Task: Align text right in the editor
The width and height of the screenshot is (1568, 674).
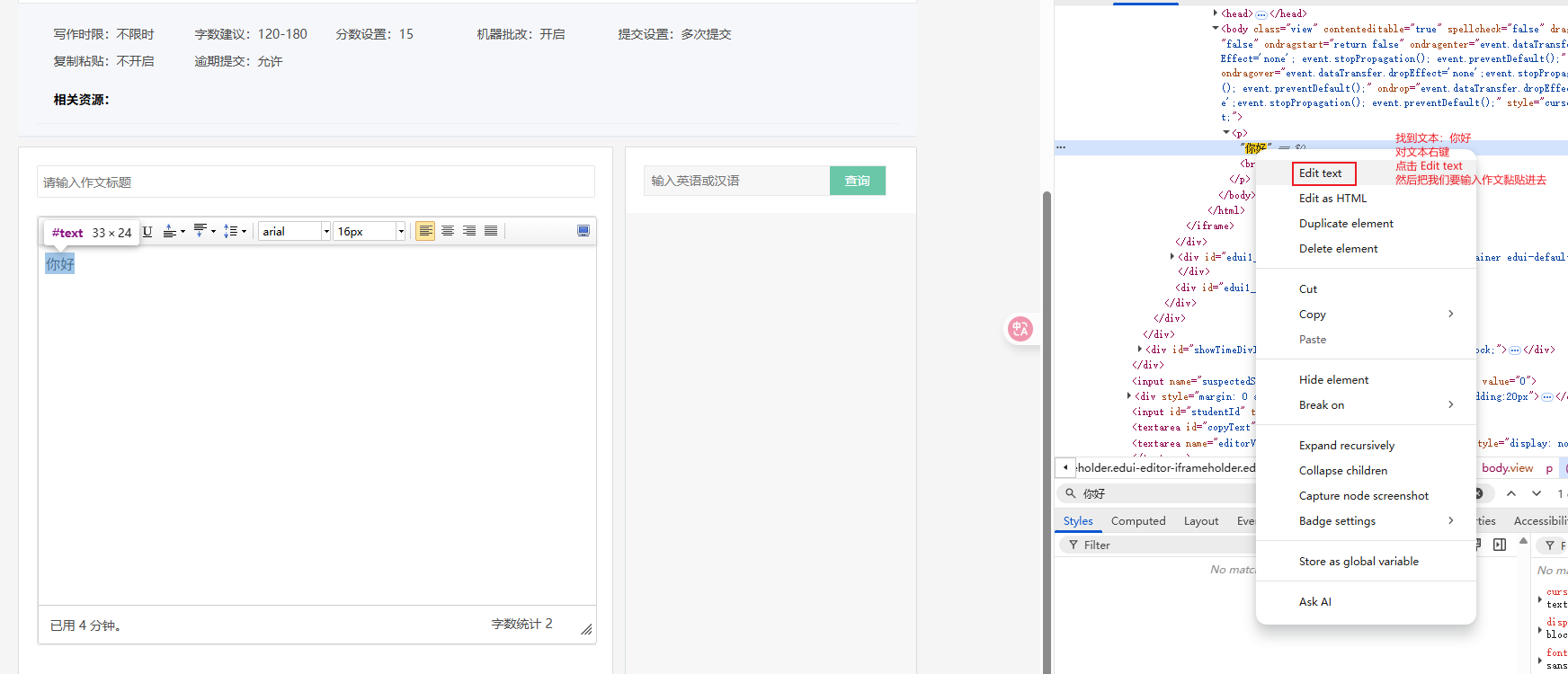Action: point(469,231)
